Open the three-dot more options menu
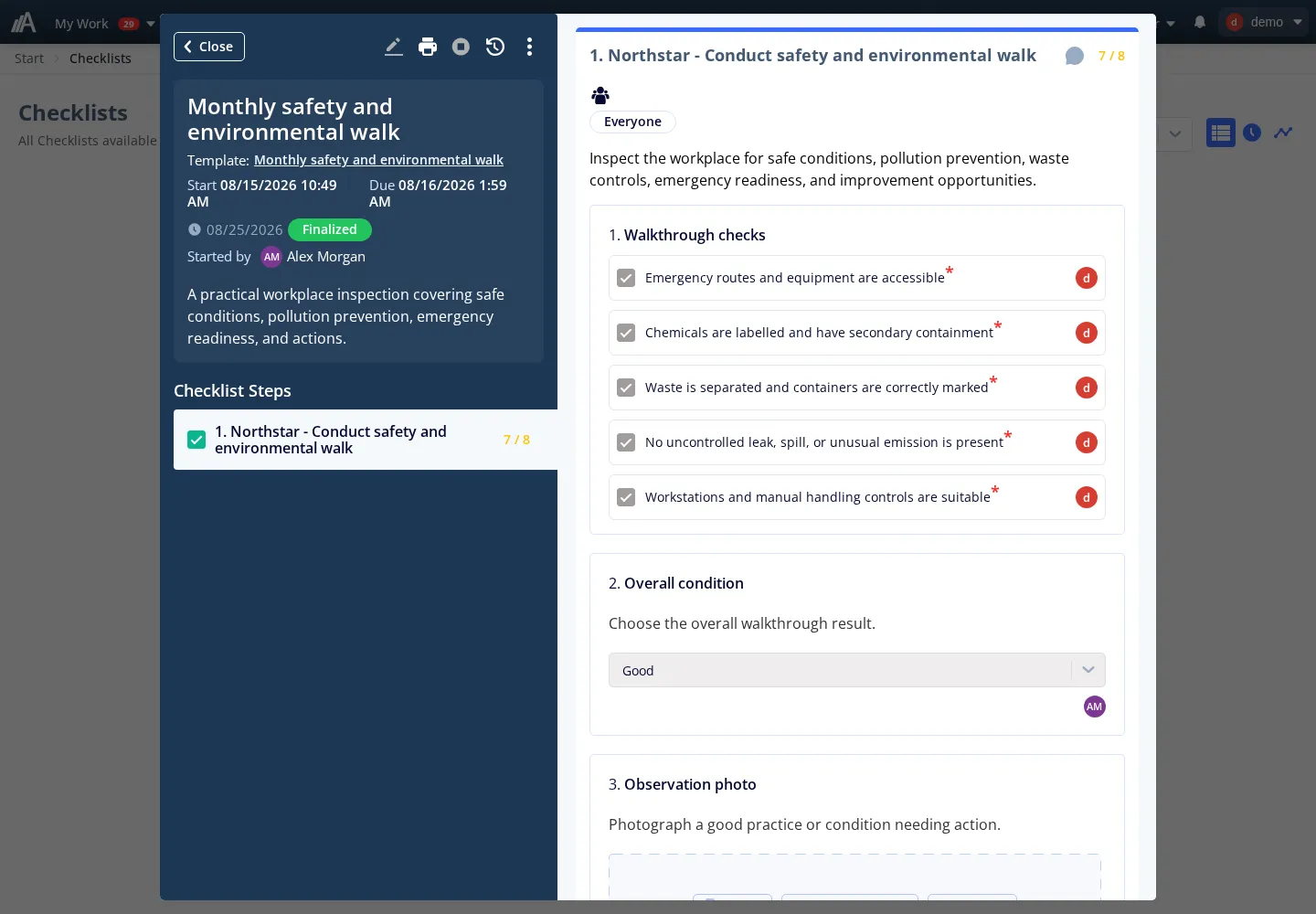This screenshot has width=1316, height=914. coord(529,47)
